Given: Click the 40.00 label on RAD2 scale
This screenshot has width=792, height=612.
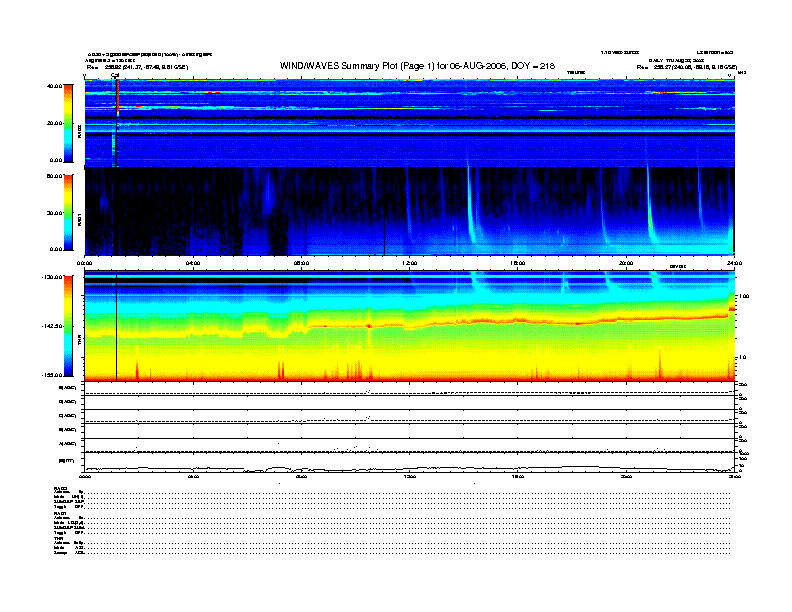Looking at the screenshot, I should (x=55, y=86).
